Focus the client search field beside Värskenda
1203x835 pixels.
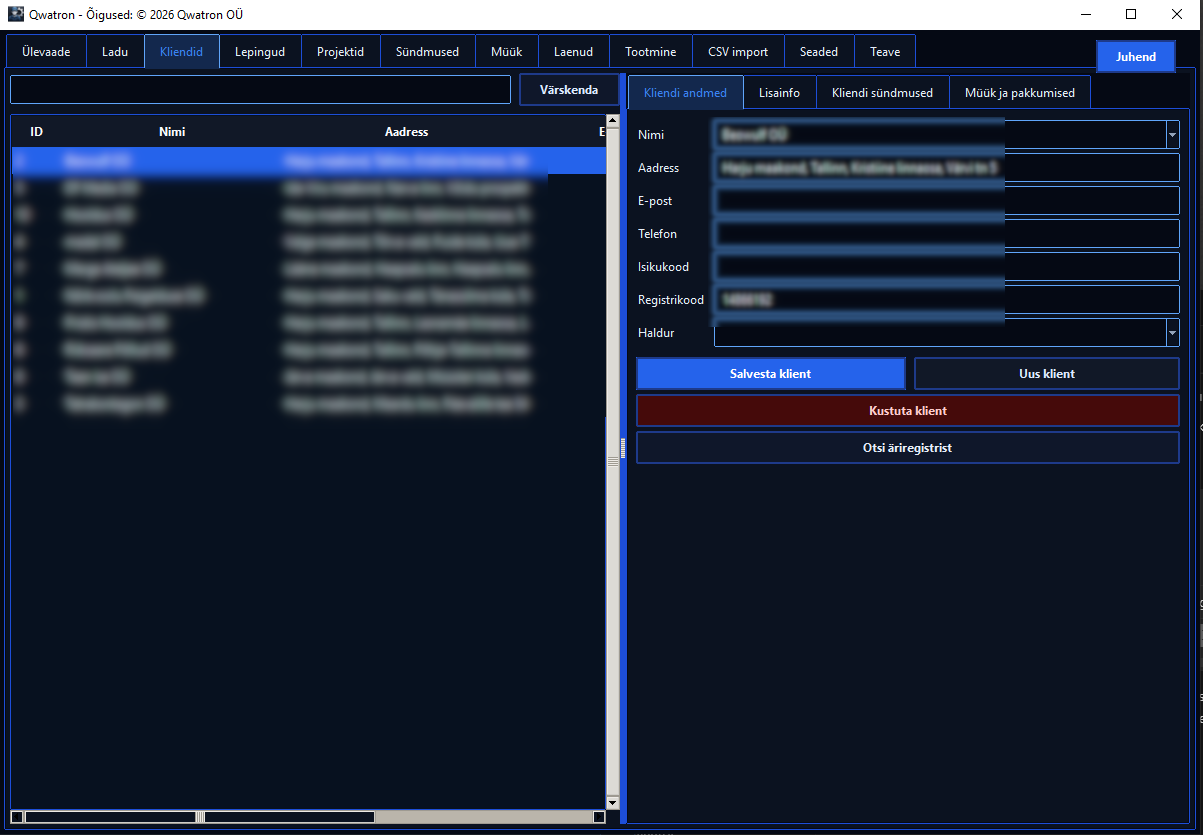(x=260, y=90)
